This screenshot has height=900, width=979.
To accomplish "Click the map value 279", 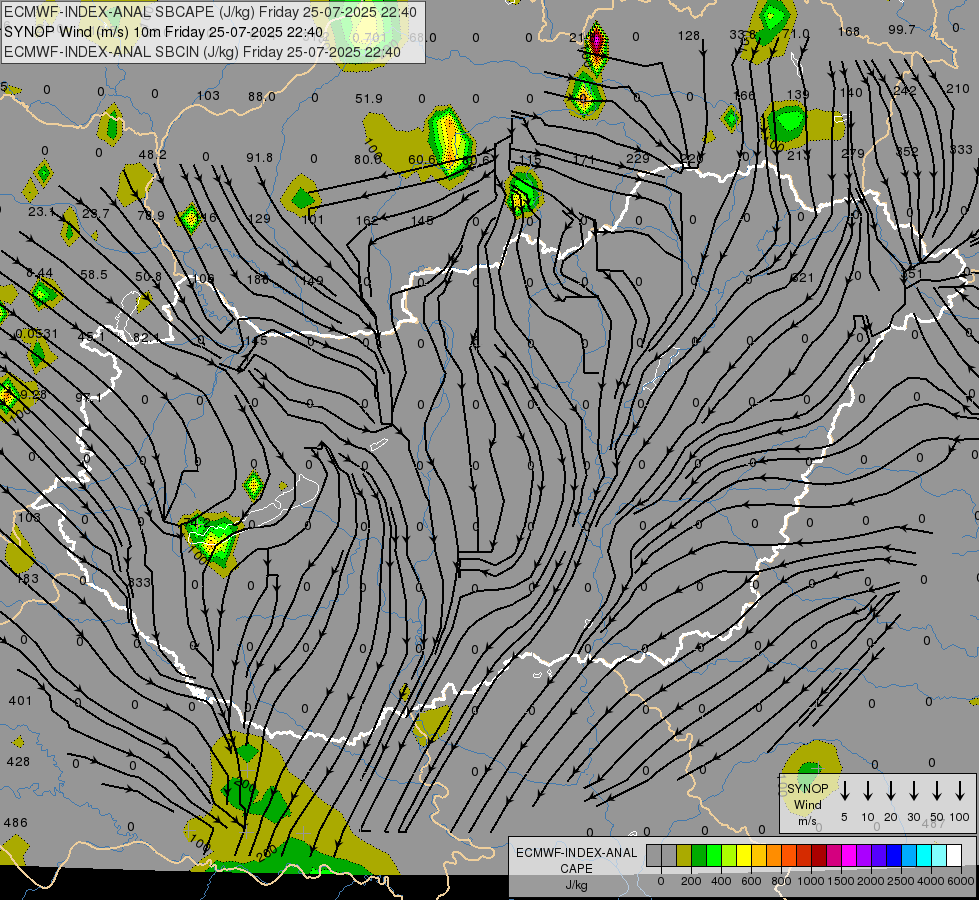I will tap(853, 154).
